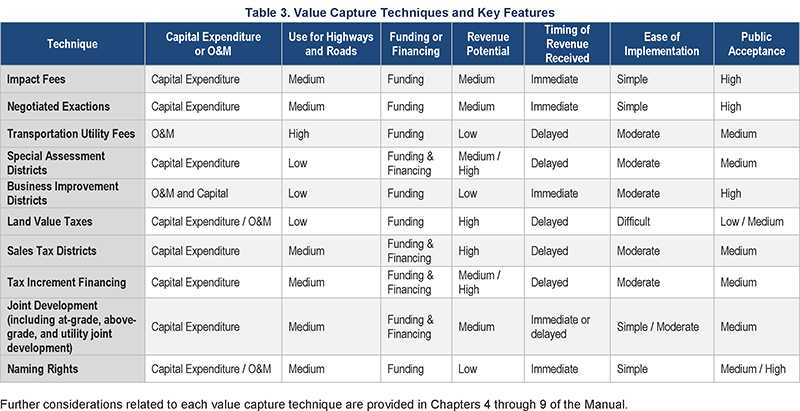Select the Transportation Utility Fees row label
Image resolution: width=800 pixels, height=411 pixels.
point(72,134)
